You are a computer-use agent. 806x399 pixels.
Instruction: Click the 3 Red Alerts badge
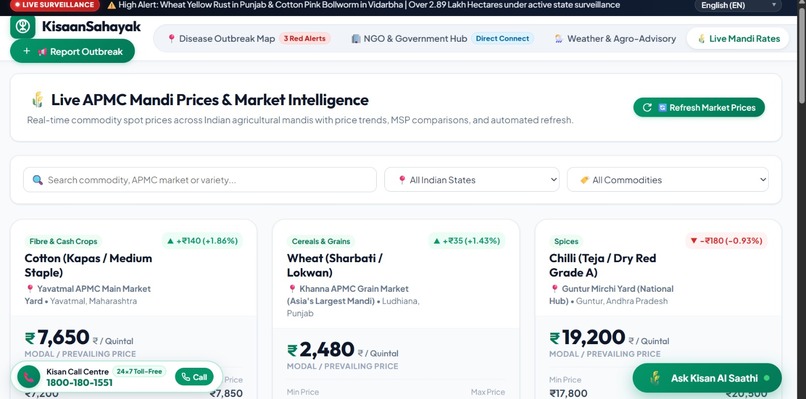point(305,39)
